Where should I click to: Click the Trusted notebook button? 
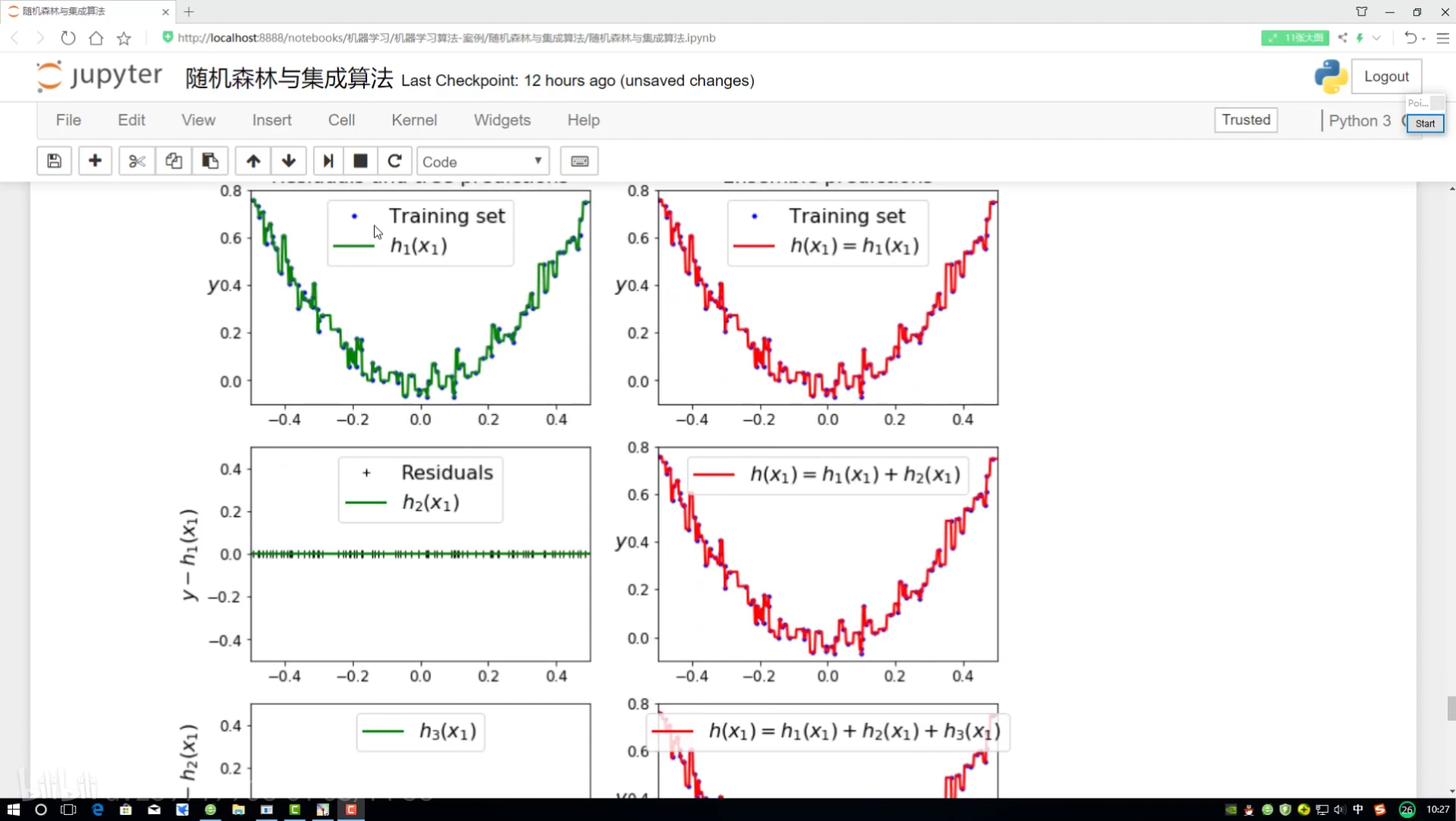[x=1246, y=120]
